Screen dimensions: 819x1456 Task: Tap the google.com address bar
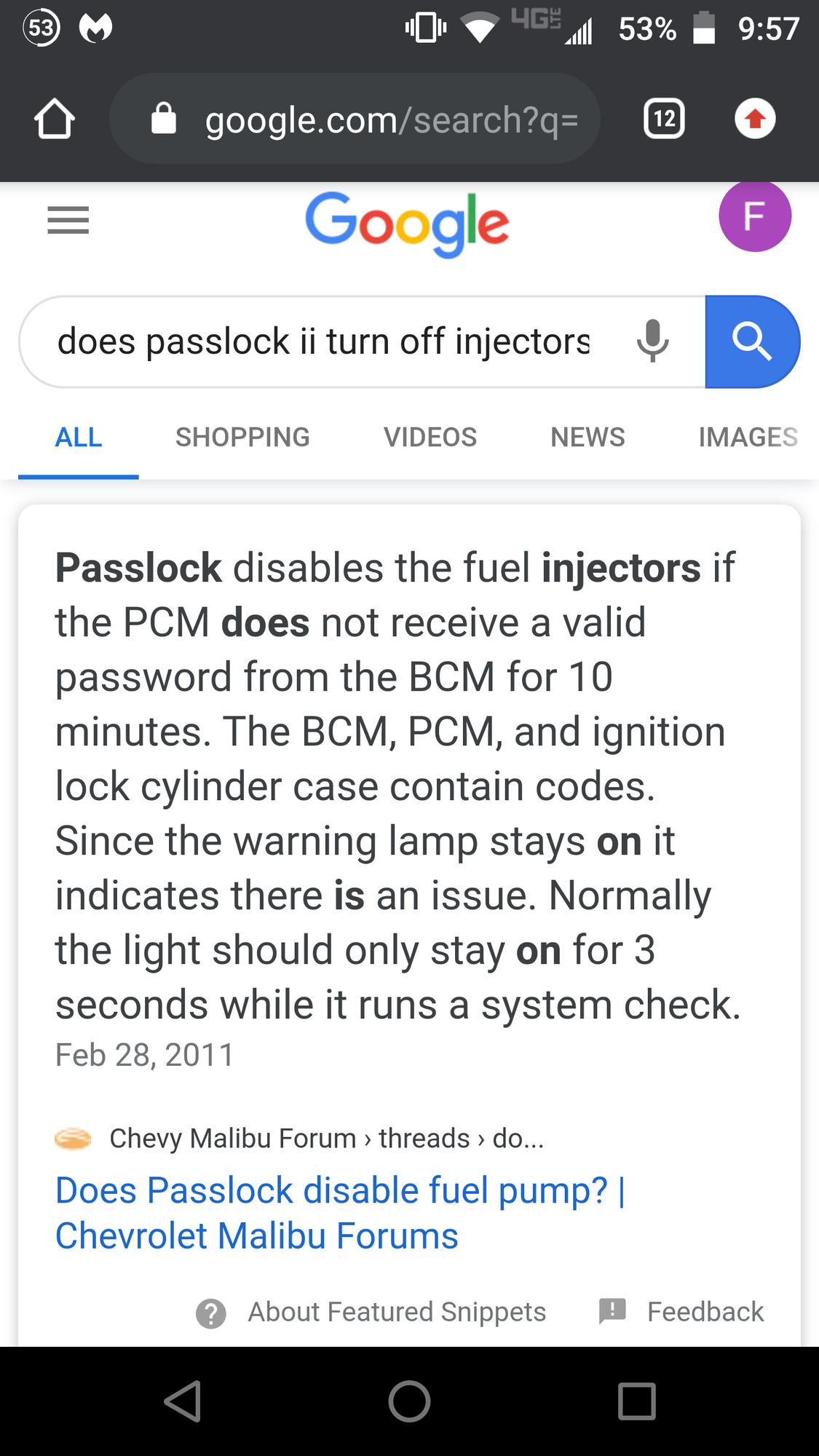(391, 120)
